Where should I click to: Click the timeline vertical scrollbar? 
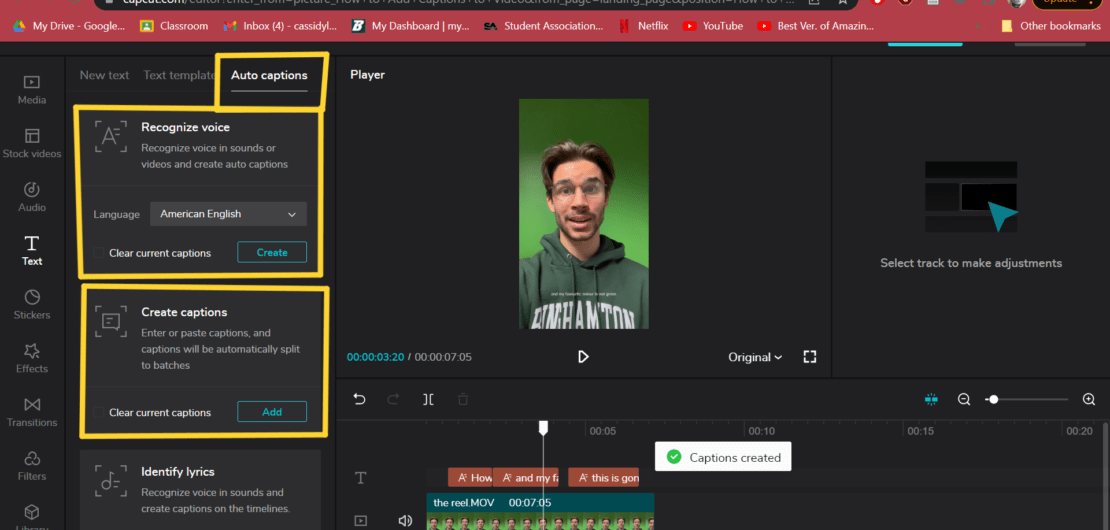pyautogui.click(x=1106, y=476)
